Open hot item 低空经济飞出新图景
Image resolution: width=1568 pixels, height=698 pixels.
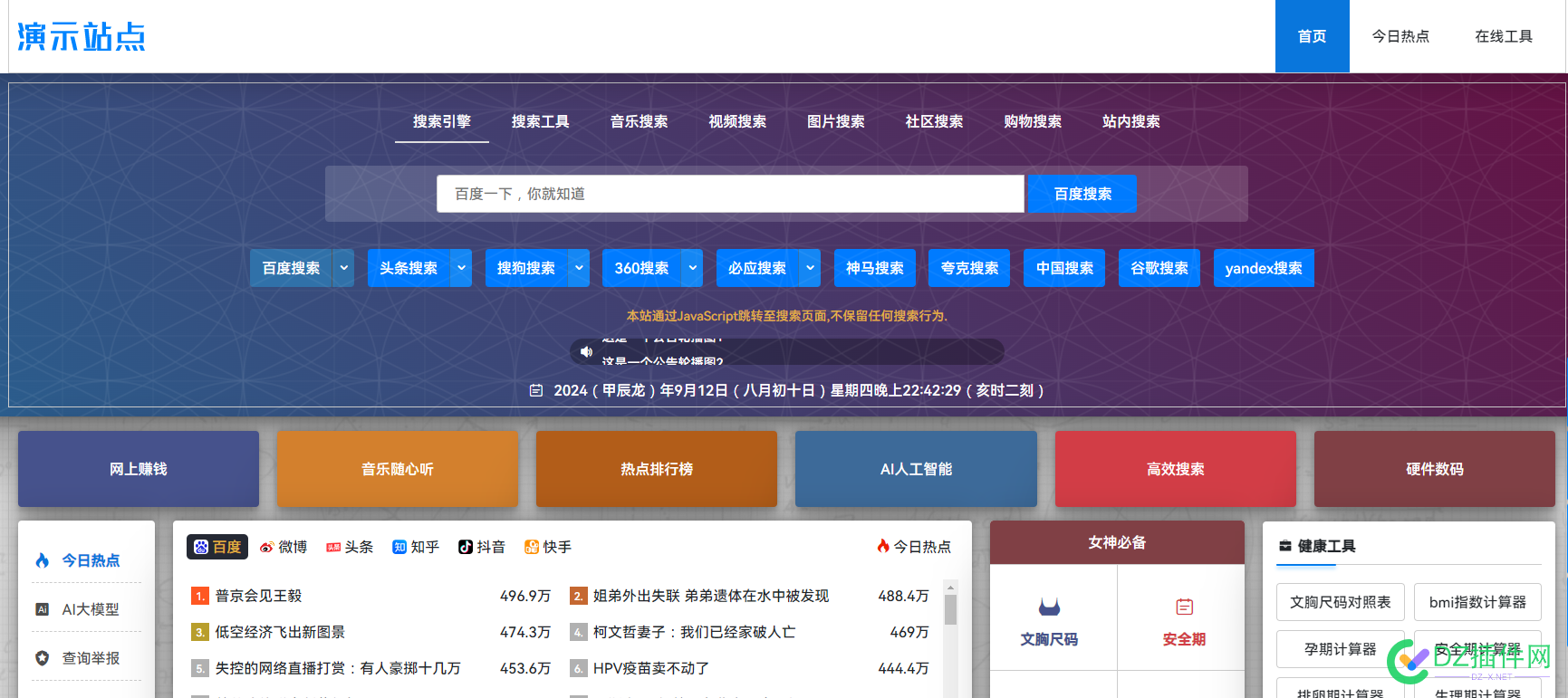(x=280, y=632)
